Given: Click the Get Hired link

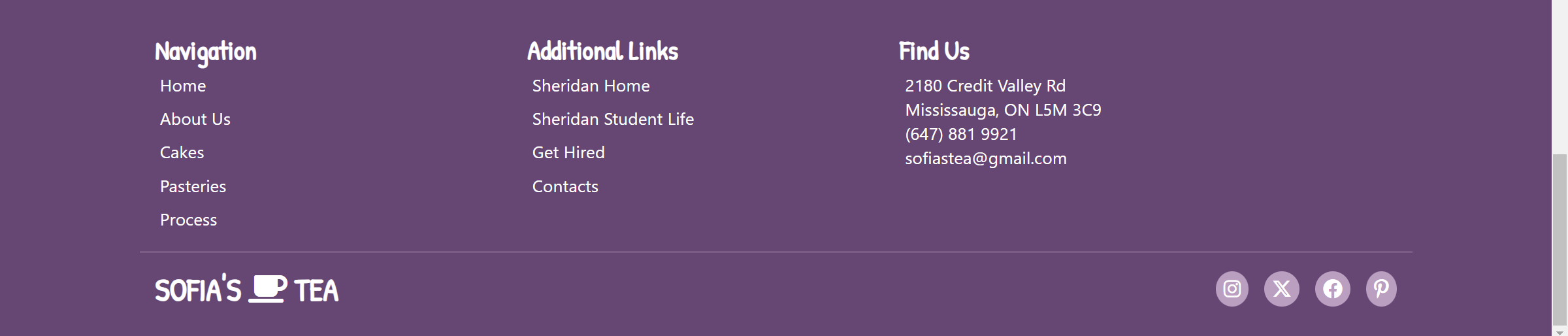Looking at the screenshot, I should point(568,152).
